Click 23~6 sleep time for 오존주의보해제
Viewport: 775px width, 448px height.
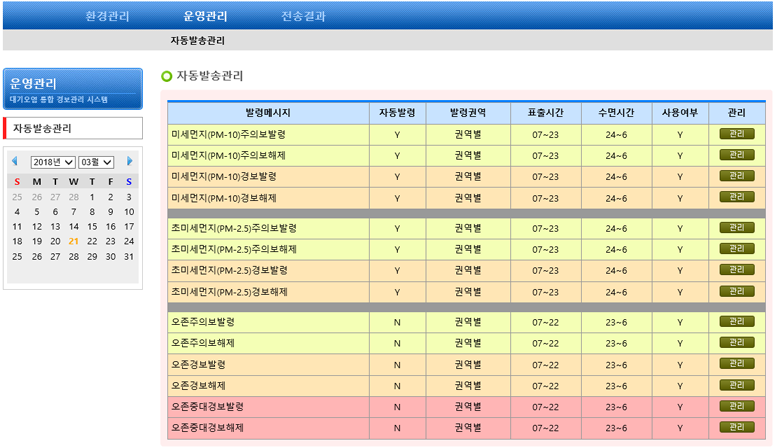tap(616, 343)
